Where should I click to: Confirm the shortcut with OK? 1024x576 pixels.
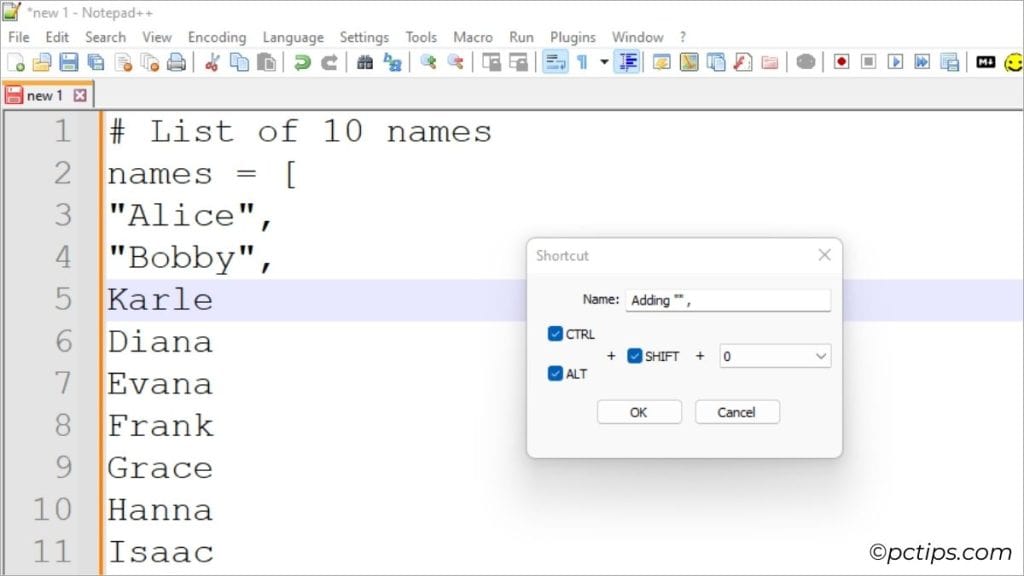coord(638,411)
